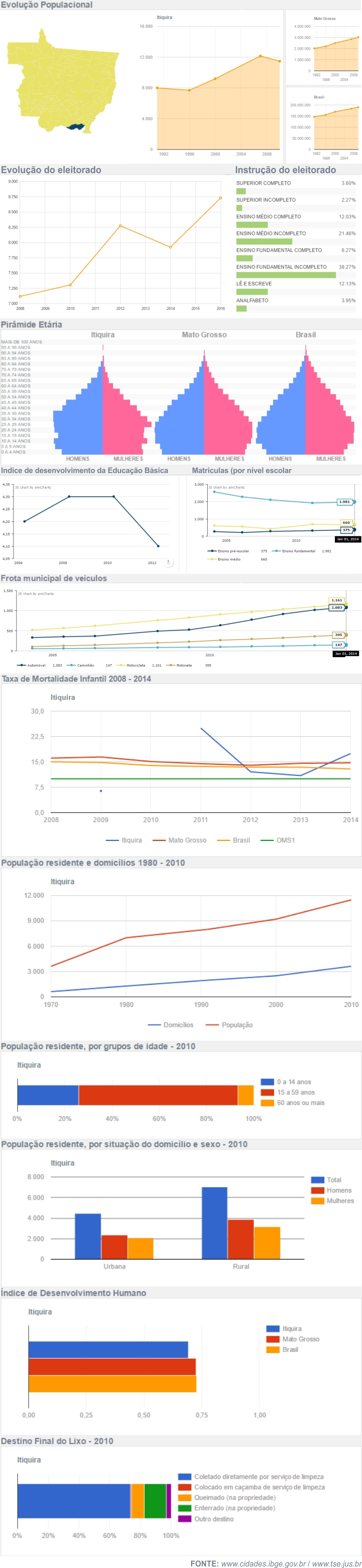
Task: Click HOMENS label under the Itiquira pyramid
Action: coord(77,459)
